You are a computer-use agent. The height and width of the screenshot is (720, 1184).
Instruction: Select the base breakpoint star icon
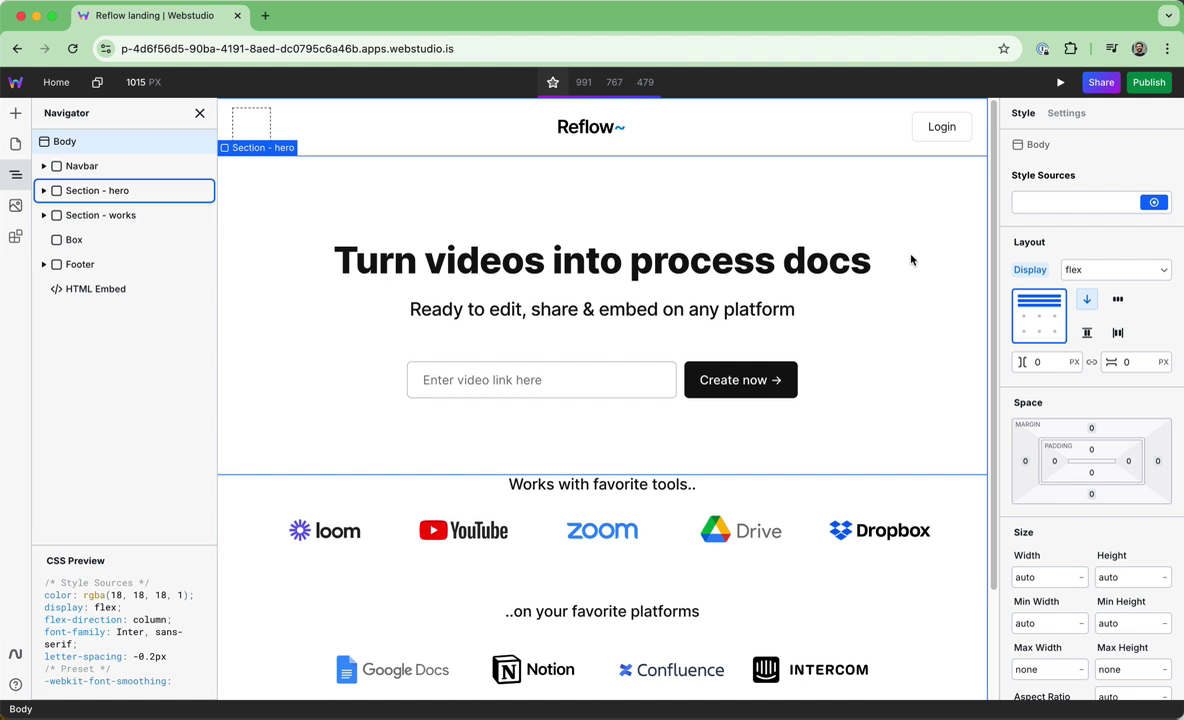pos(553,82)
